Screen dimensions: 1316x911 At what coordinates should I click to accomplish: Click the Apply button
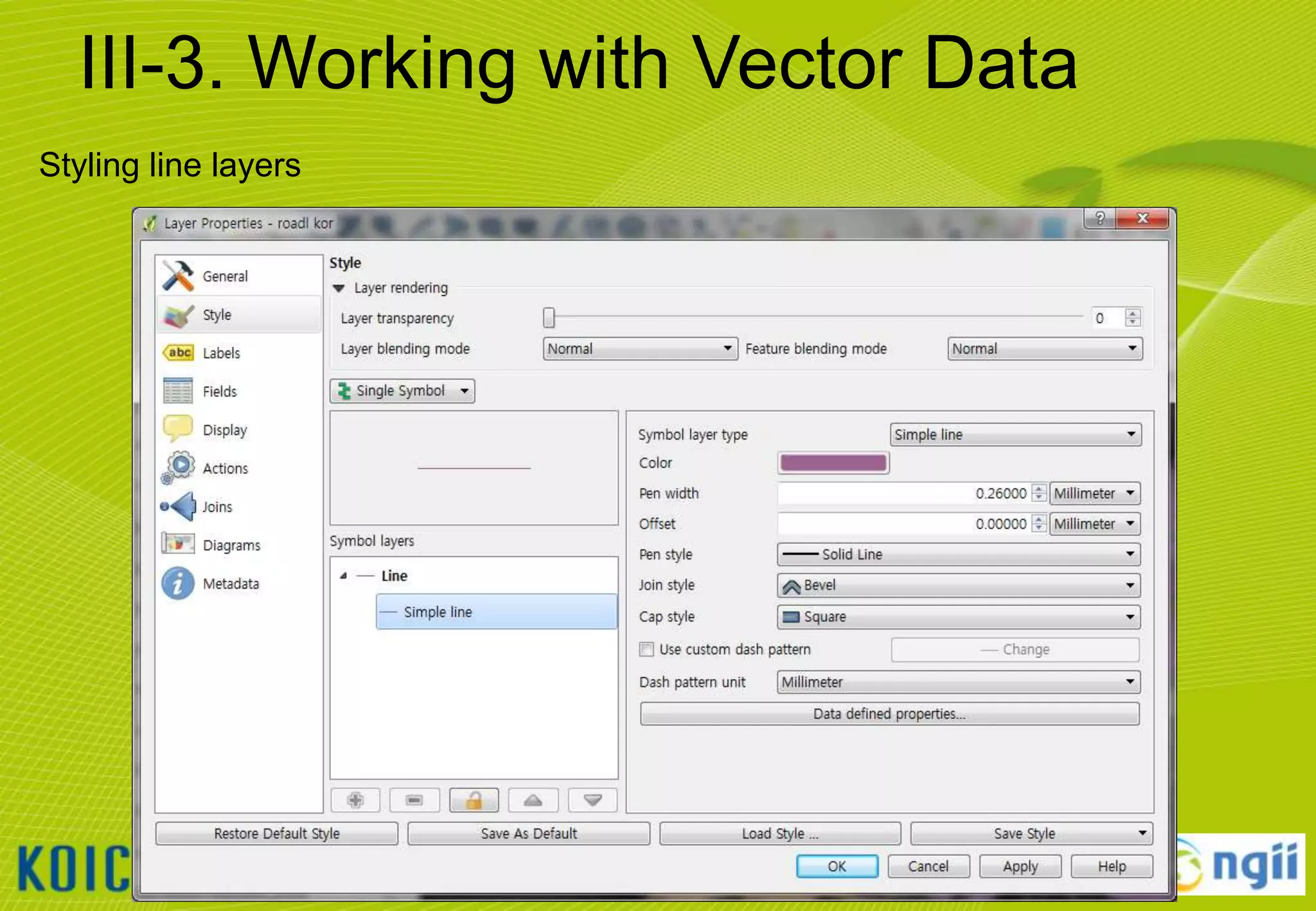[x=1020, y=866]
